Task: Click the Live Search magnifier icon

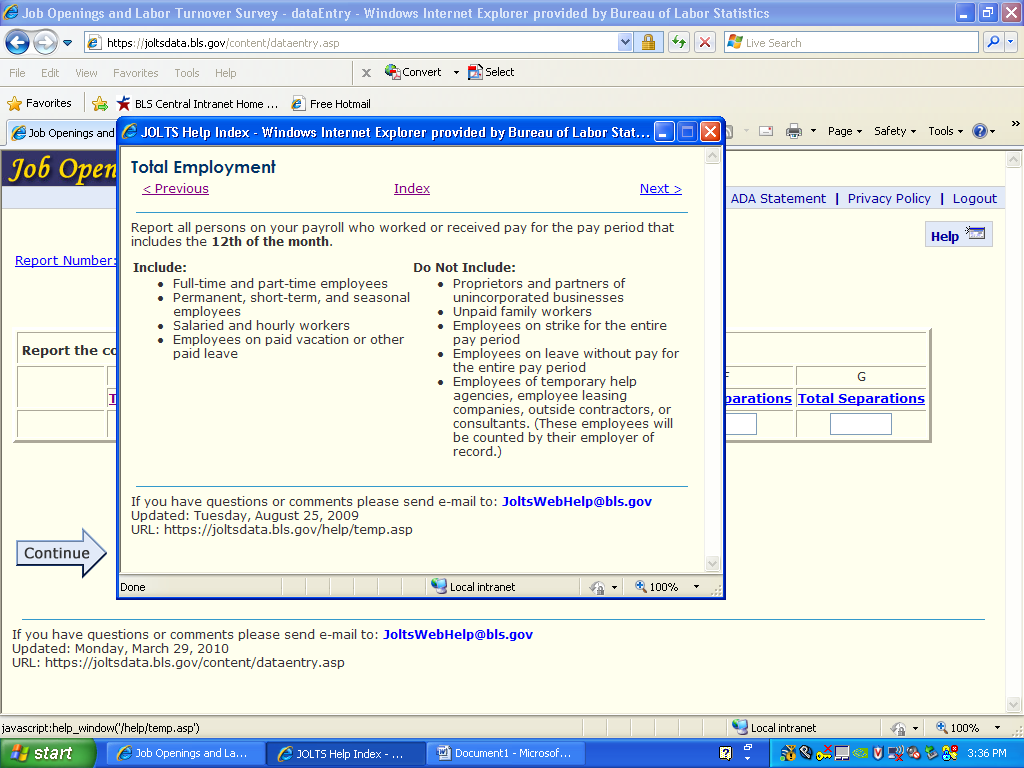Action: (x=993, y=43)
